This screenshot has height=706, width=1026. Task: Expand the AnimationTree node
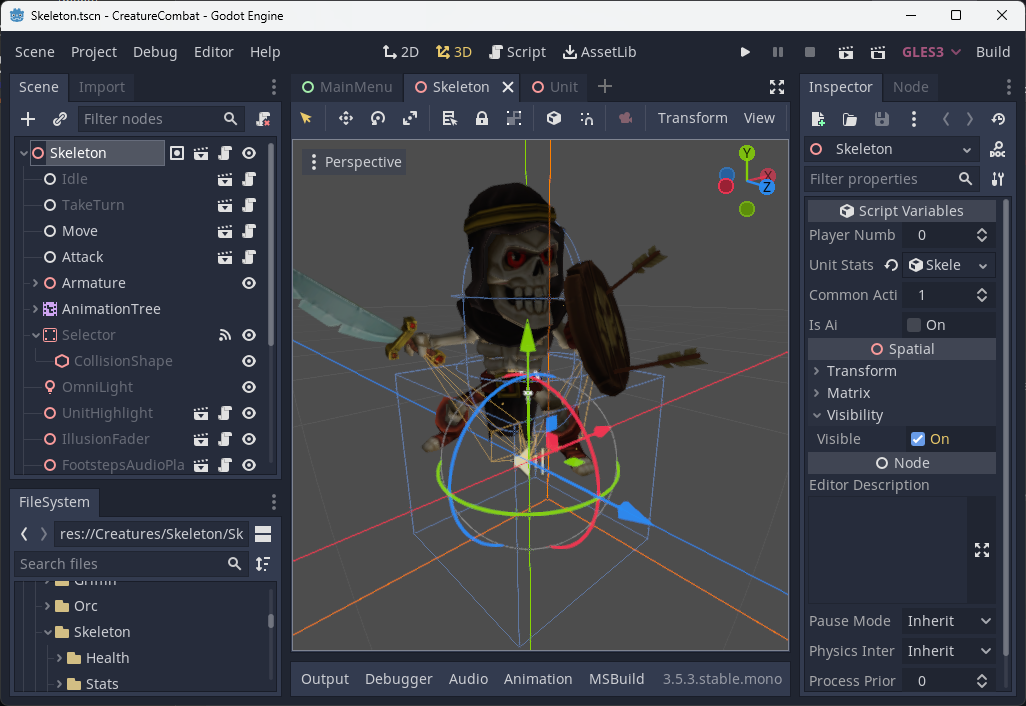(x=35, y=309)
